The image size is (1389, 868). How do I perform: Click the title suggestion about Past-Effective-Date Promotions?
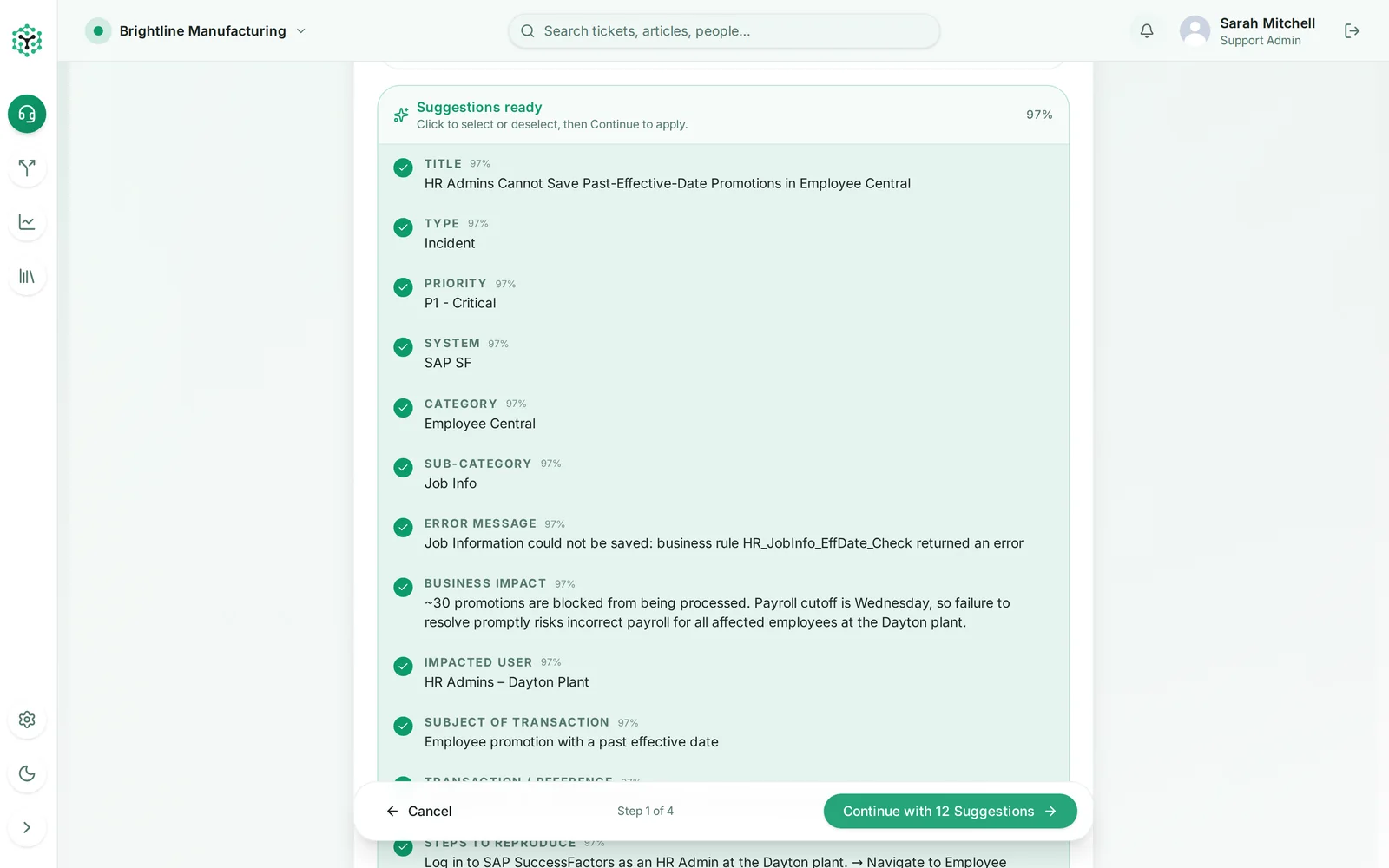tap(668, 183)
